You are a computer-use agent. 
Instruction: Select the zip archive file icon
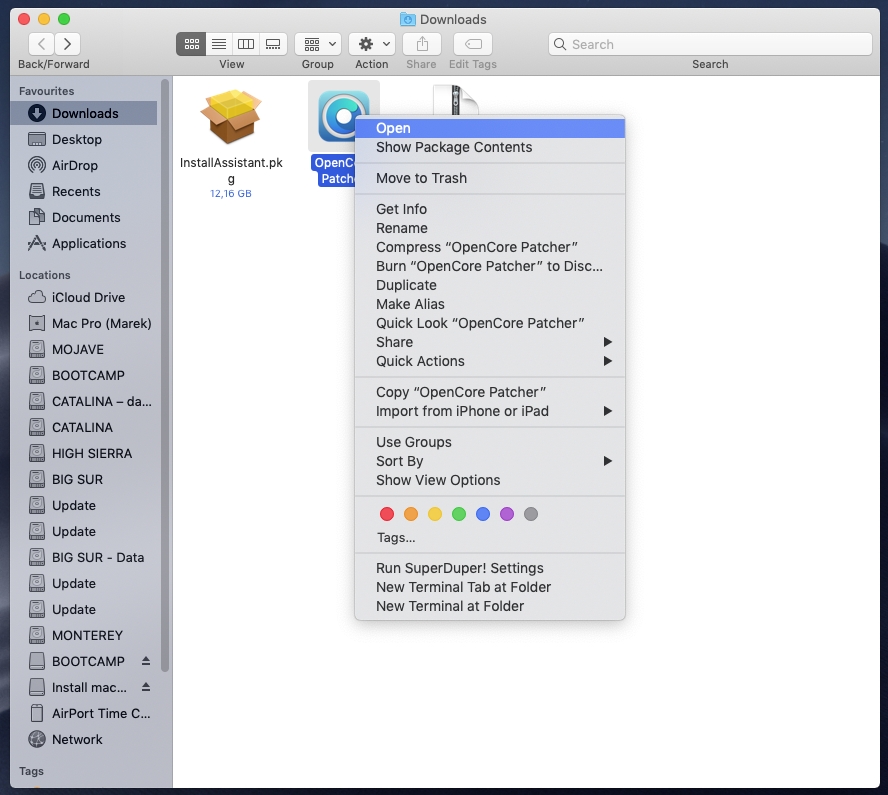pos(456,100)
